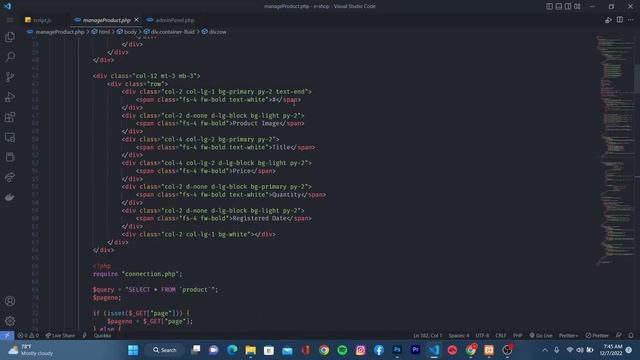This screenshot has height=360, width=640.
Task: Open the Mostly cloudy weather widget
Action: click(32, 350)
